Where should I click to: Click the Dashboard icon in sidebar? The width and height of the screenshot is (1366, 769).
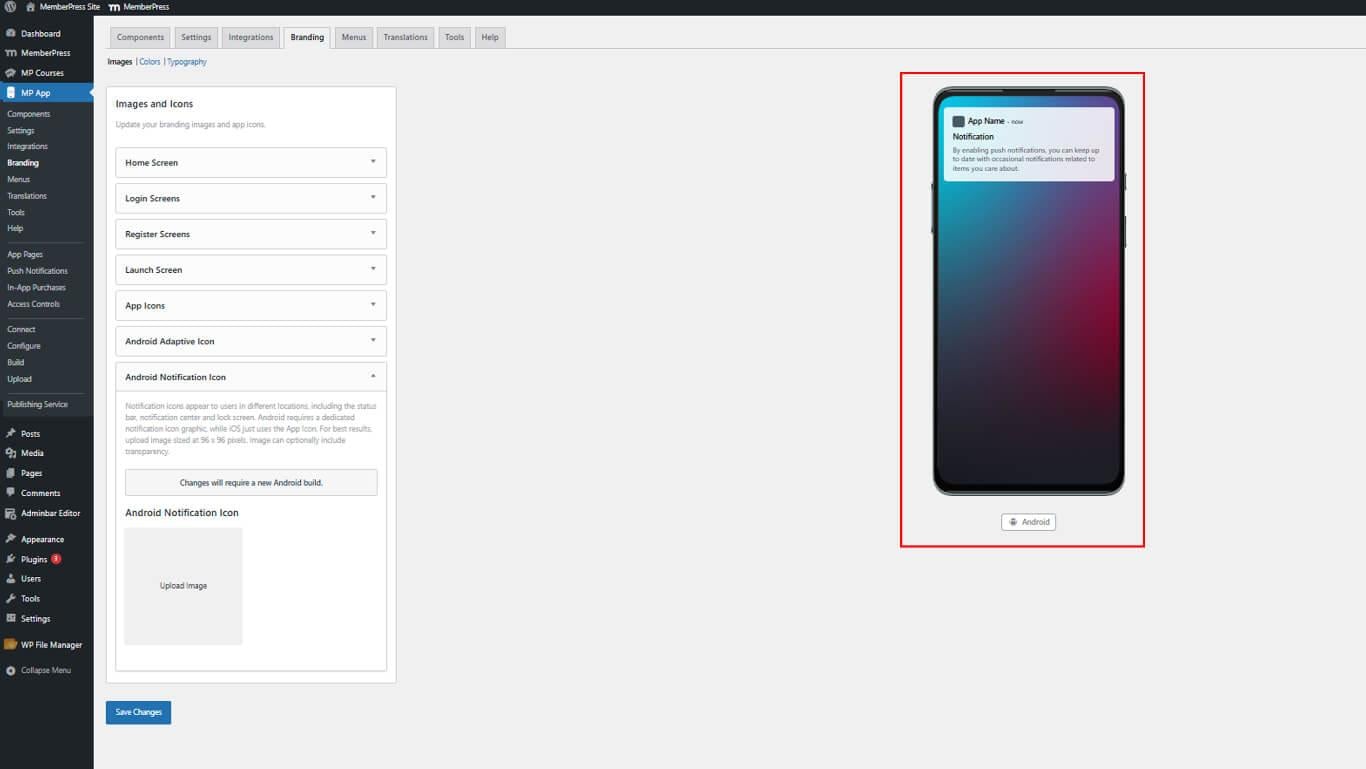[x=10, y=34]
